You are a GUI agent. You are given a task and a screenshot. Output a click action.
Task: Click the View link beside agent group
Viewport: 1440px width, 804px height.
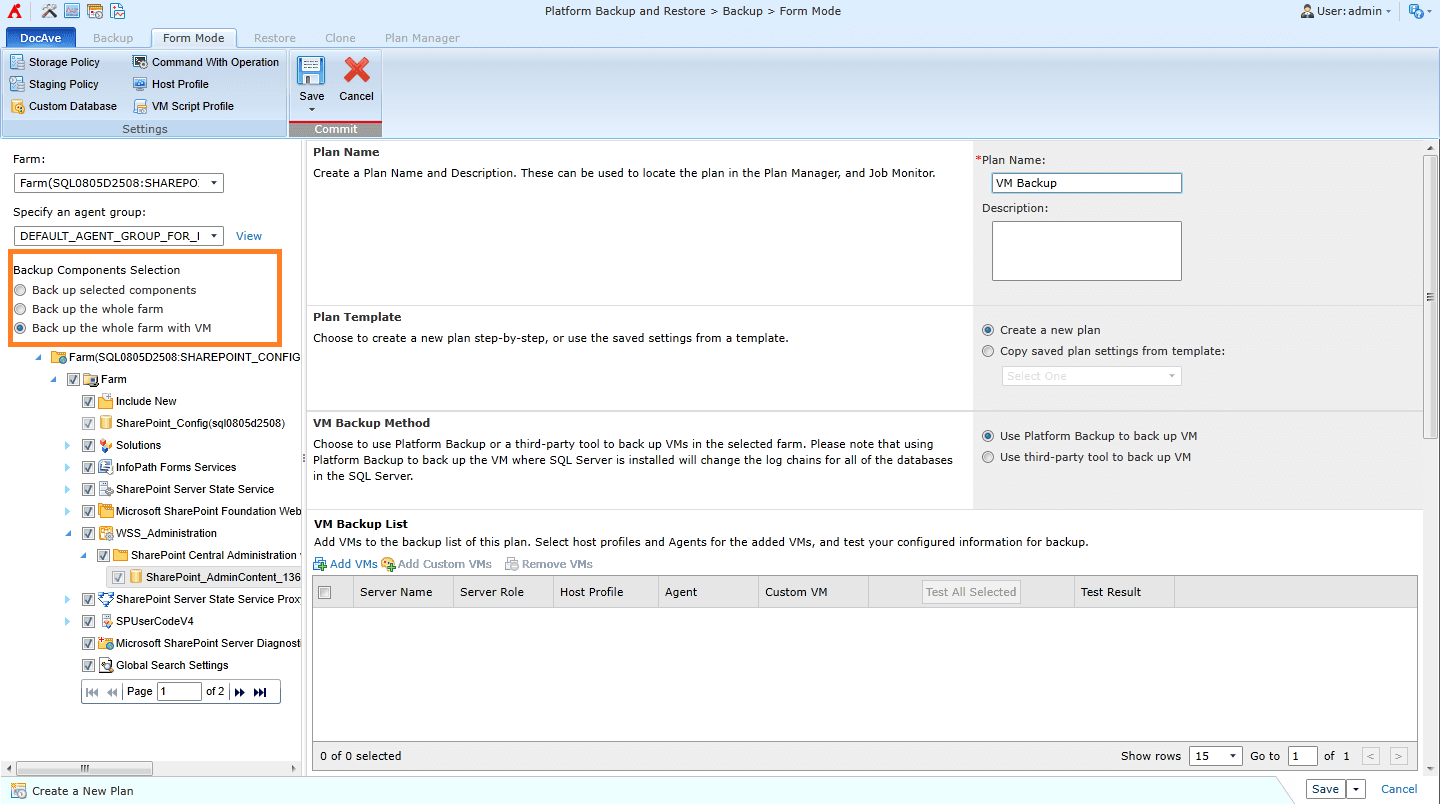248,235
